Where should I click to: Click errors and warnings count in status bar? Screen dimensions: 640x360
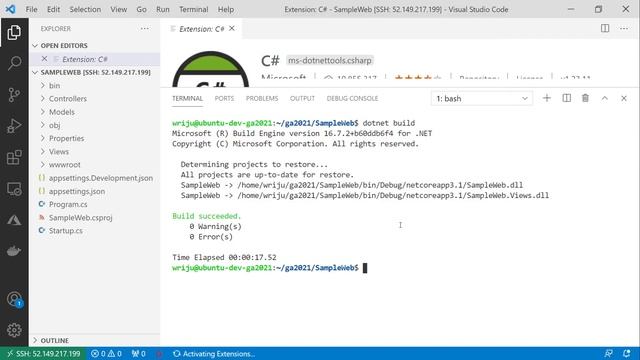106,353
